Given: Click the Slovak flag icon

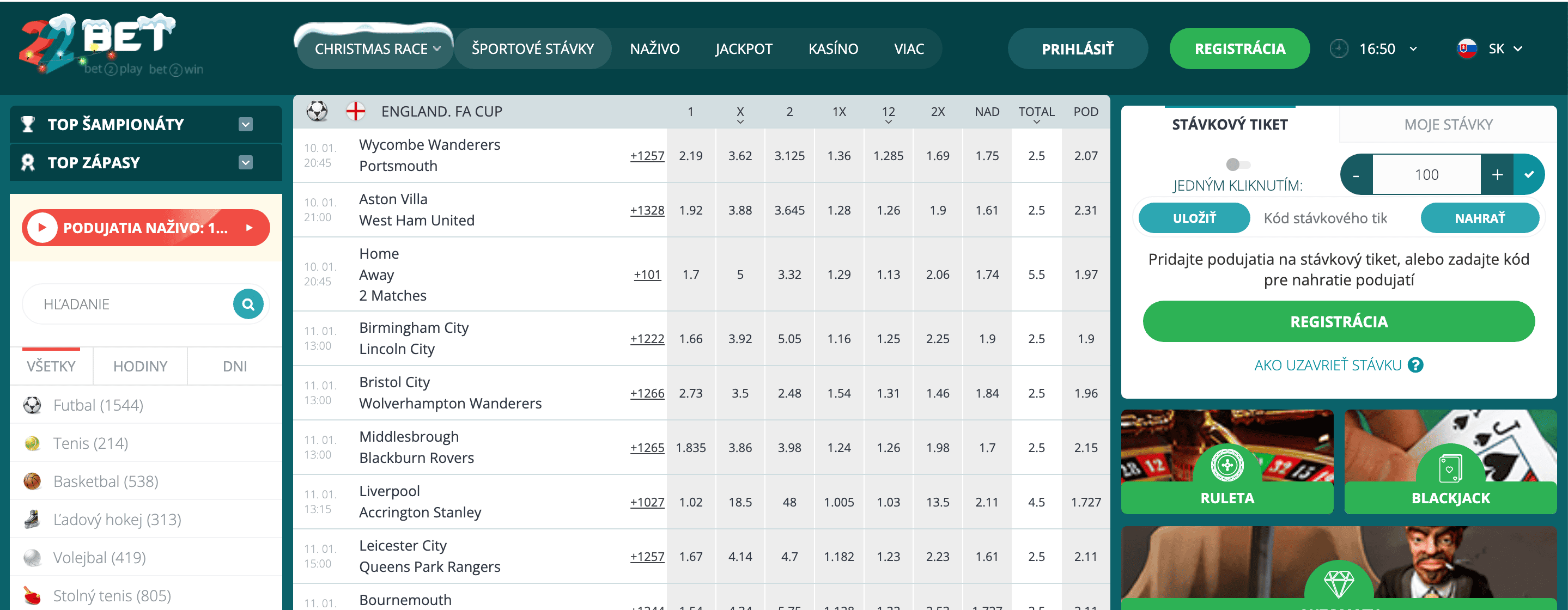Looking at the screenshot, I should [1468, 48].
